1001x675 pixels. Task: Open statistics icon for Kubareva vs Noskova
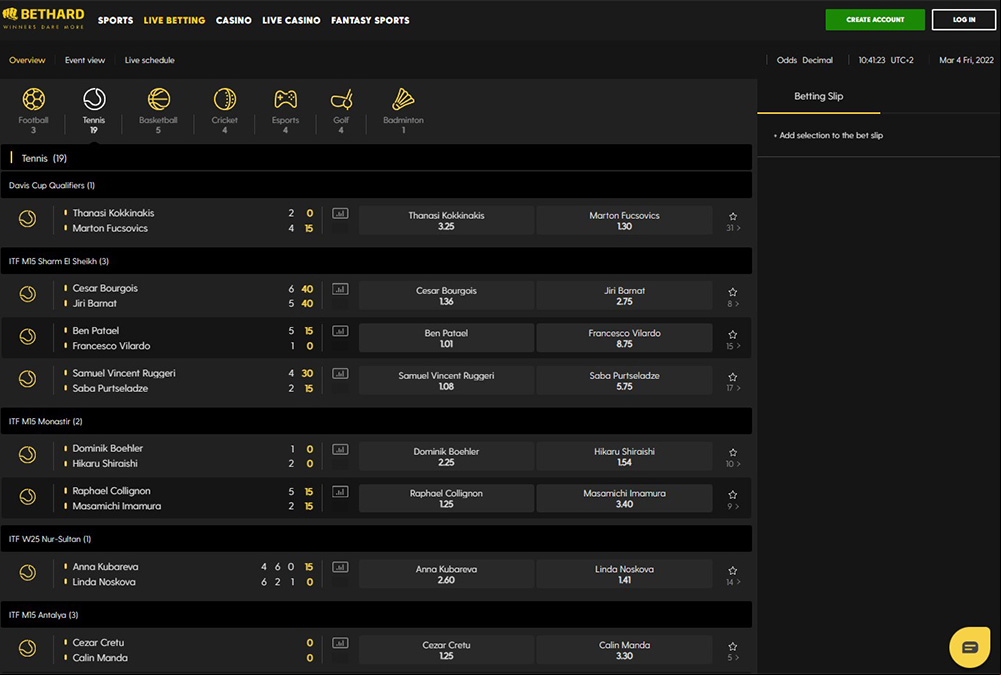pos(340,567)
